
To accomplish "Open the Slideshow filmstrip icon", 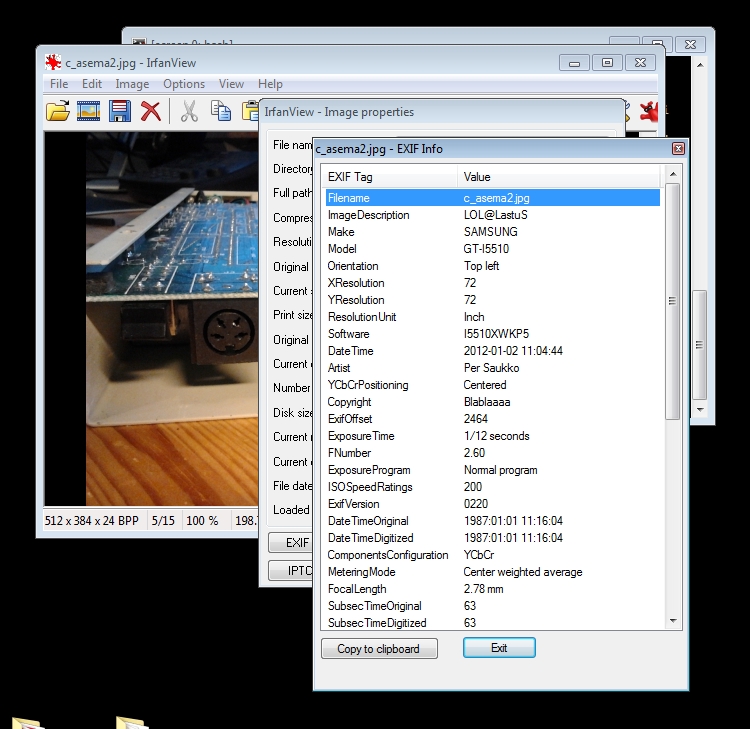I will click(88, 111).
